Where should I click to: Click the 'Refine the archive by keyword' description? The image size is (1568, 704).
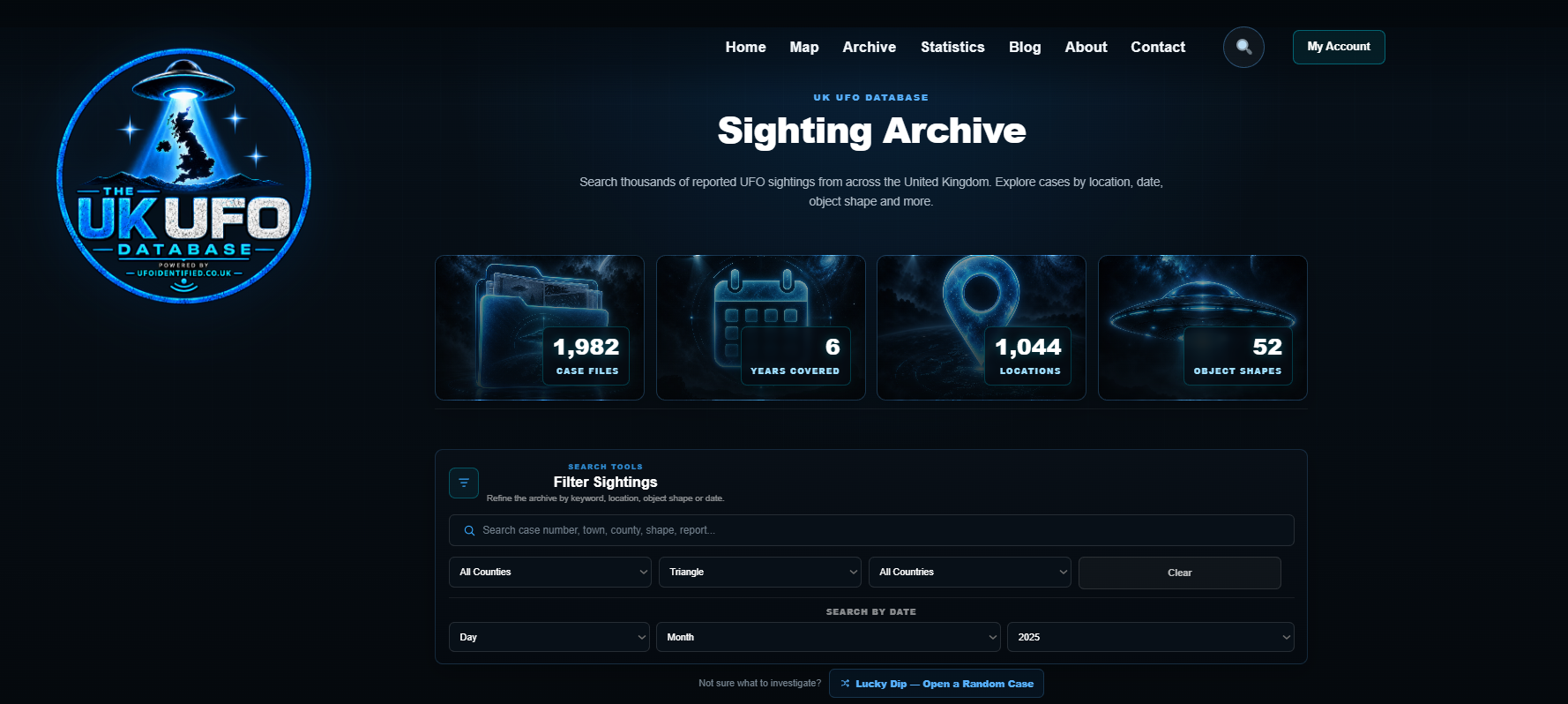pyautogui.click(x=605, y=498)
